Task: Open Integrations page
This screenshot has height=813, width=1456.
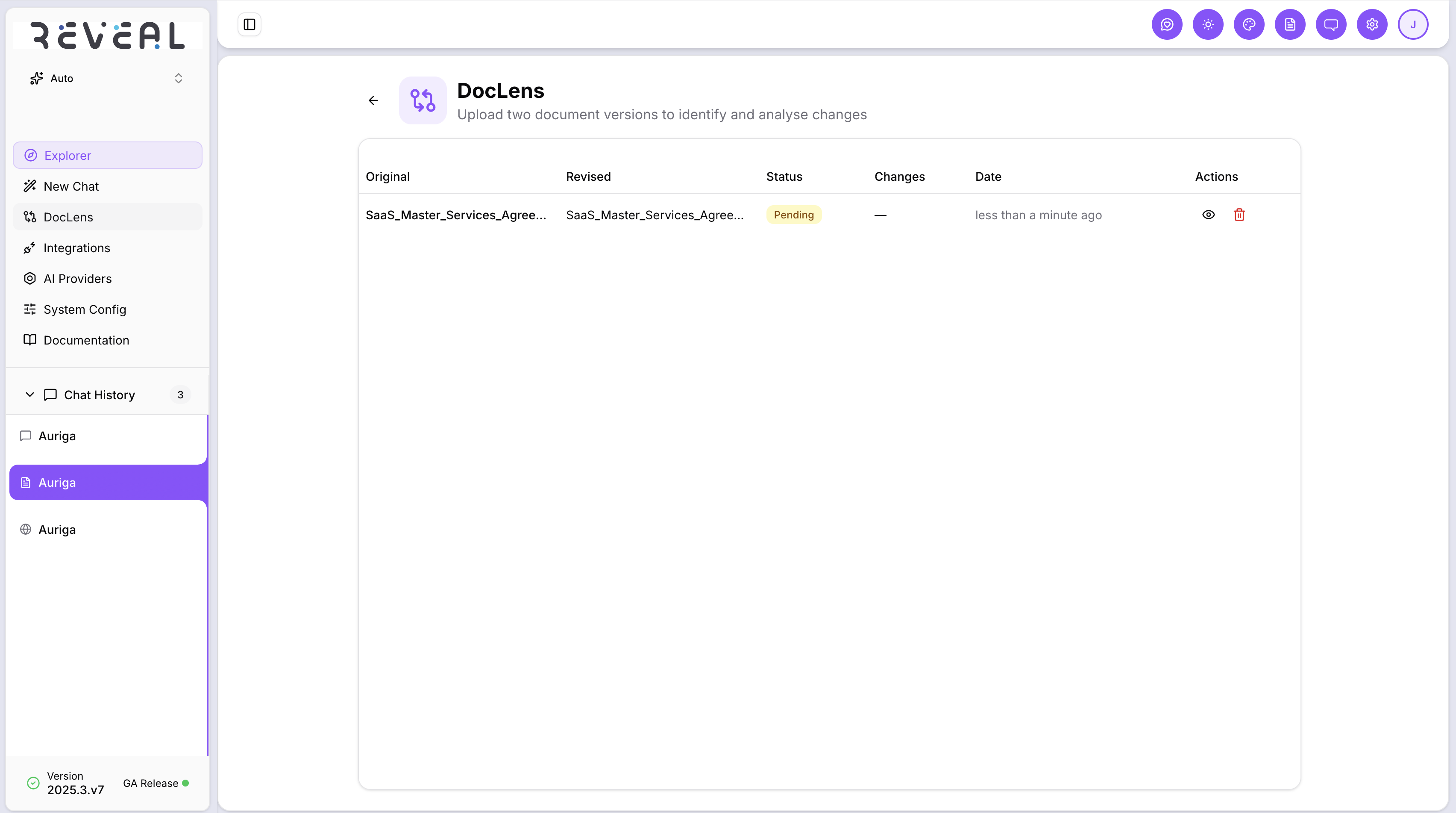Action: click(x=107, y=247)
